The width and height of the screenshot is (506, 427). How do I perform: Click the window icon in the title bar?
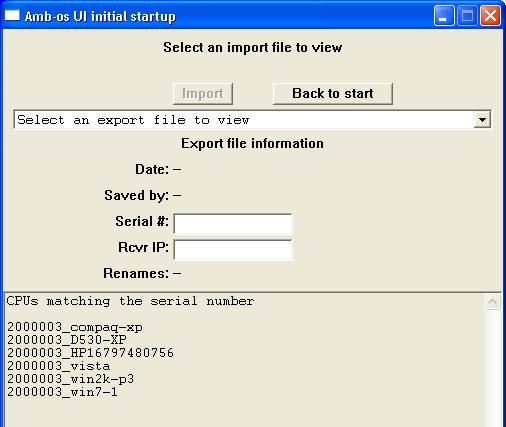12,15
